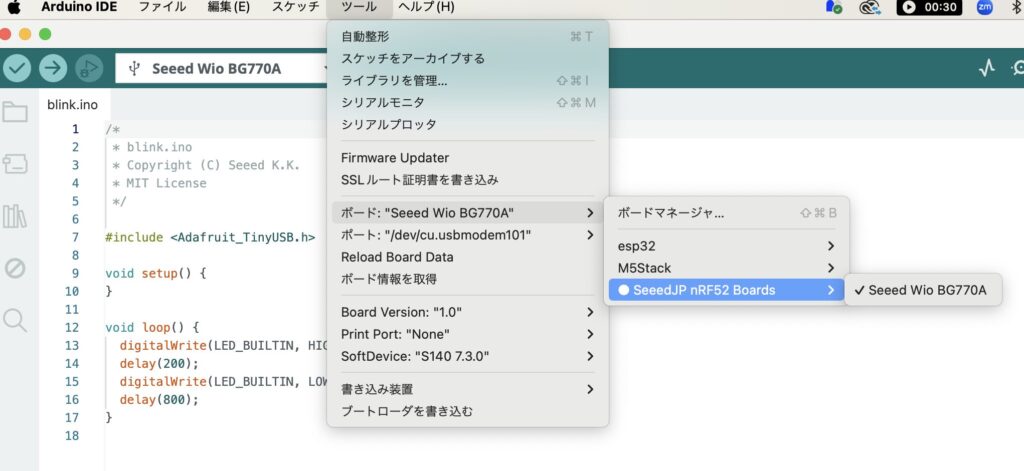Select the checked Seeed Wio BG770A board
Screen dimensions: 1024x471
point(922,291)
